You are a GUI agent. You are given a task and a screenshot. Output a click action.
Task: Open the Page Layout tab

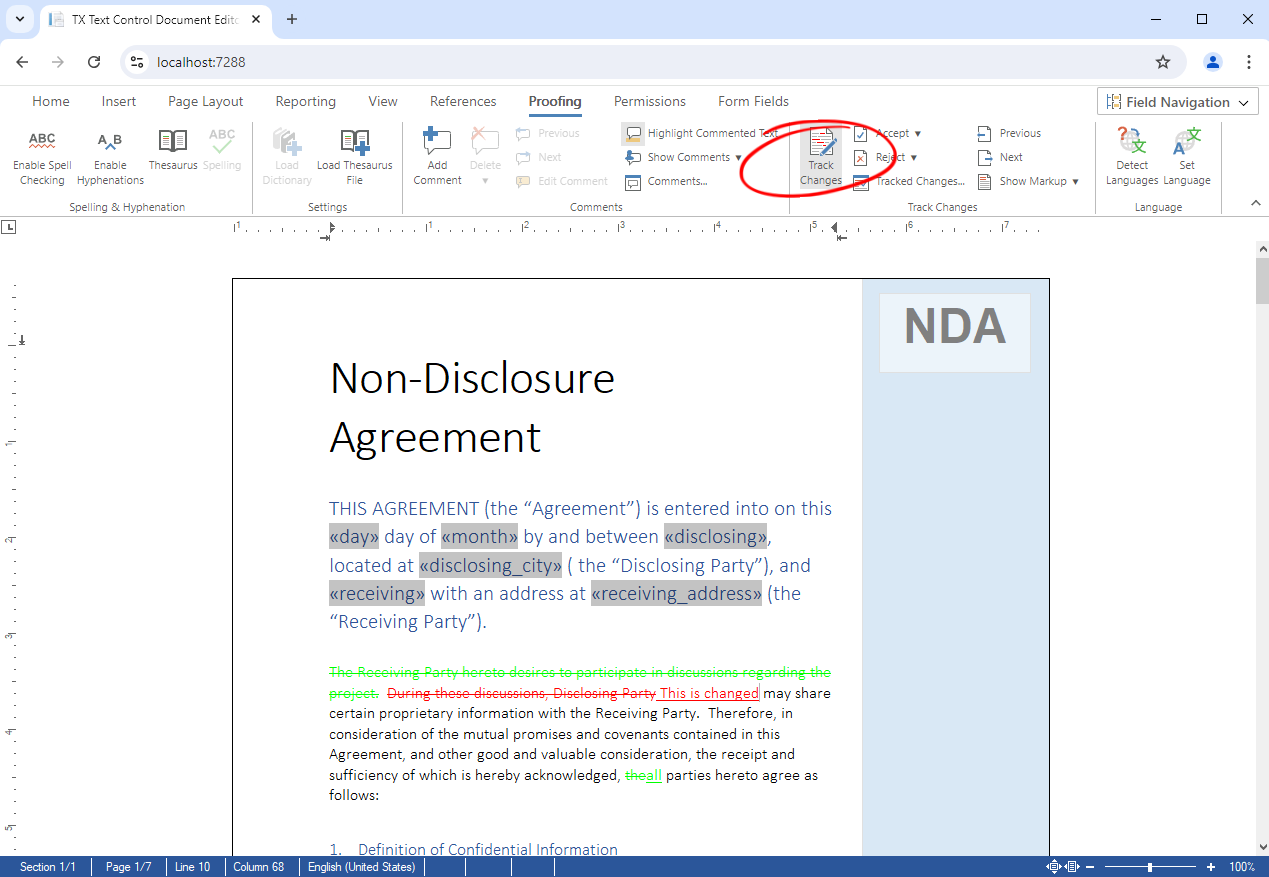pos(206,101)
